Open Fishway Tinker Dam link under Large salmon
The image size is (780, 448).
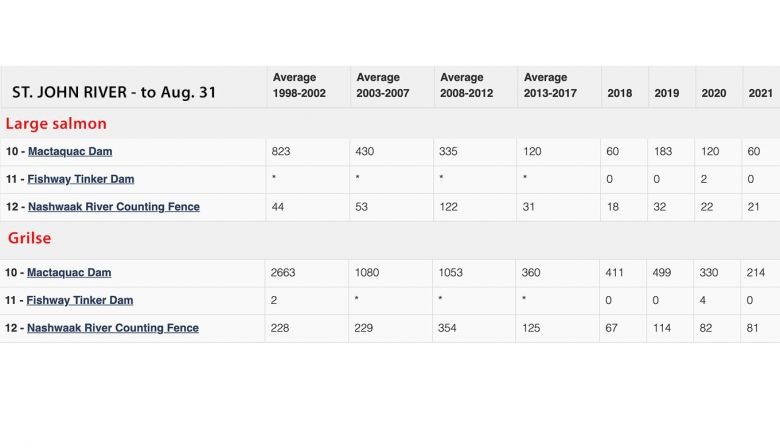pos(80,179)
